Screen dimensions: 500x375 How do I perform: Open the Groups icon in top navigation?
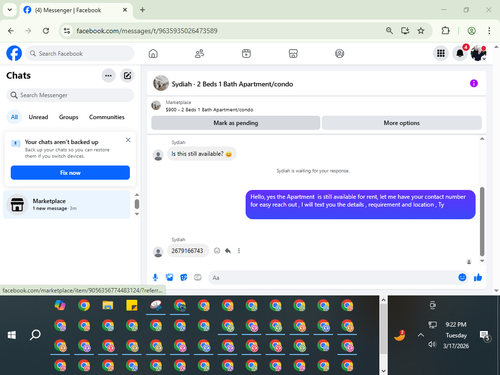(339, 53)
